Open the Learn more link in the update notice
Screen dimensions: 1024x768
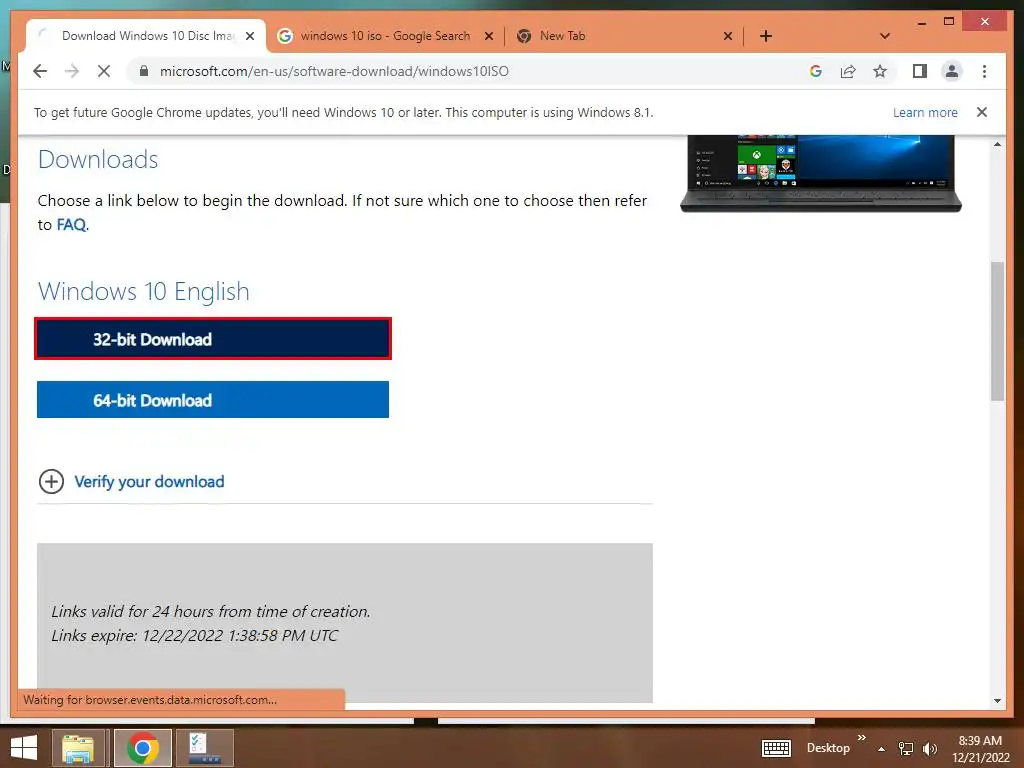925,112
